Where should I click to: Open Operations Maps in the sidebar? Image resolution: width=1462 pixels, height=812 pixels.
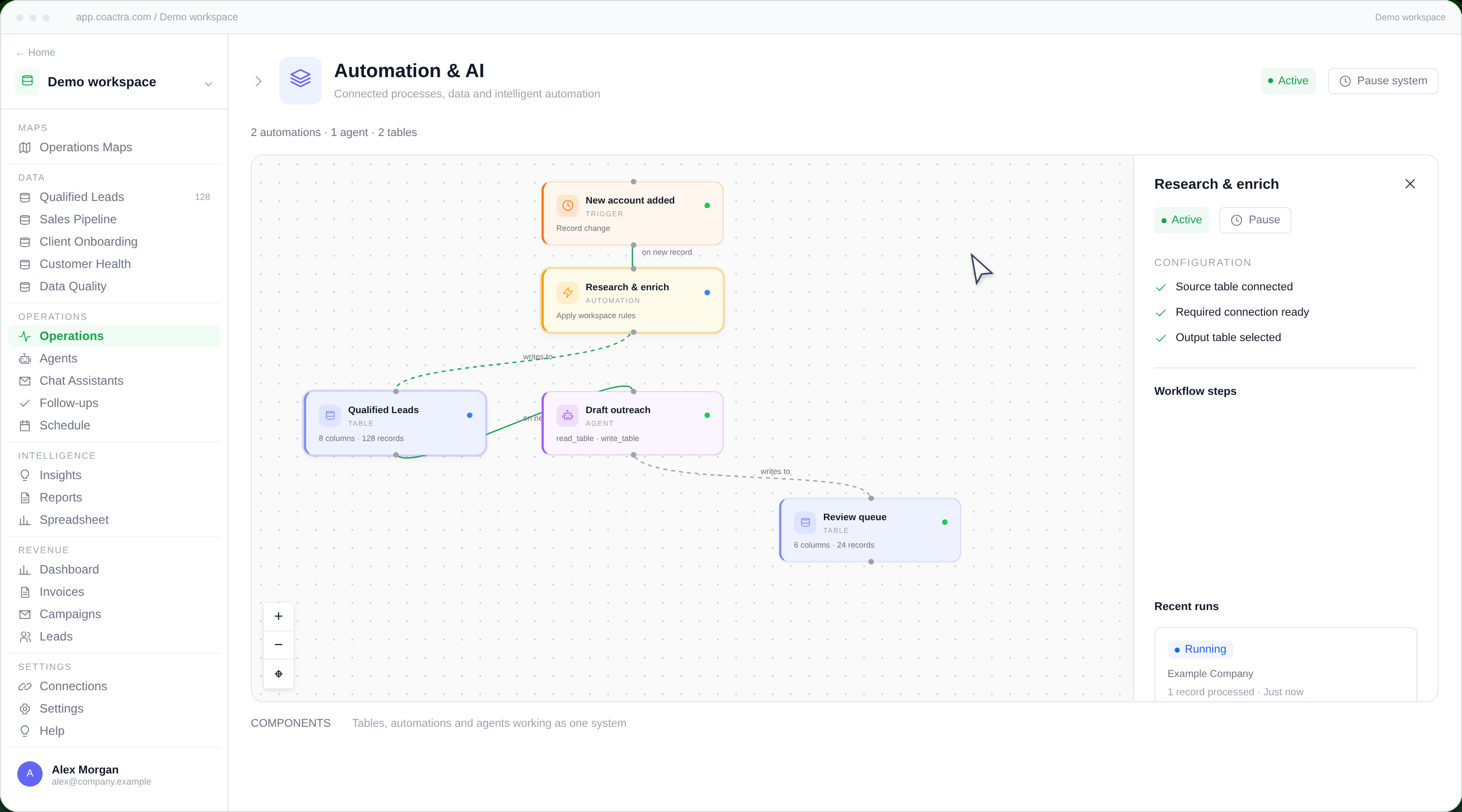click(114, 148)
